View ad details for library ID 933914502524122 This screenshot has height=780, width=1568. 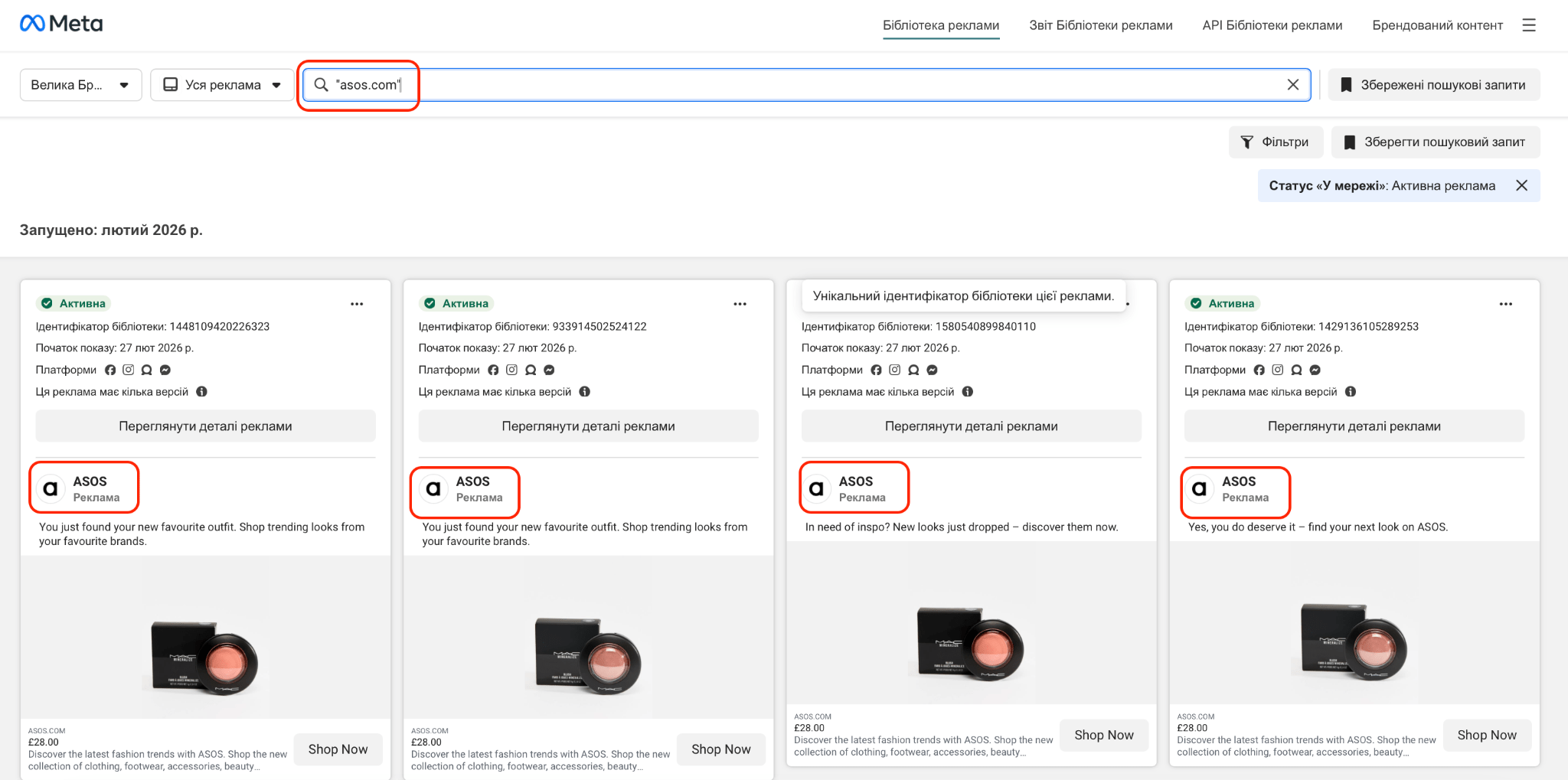tap(588, 426)
